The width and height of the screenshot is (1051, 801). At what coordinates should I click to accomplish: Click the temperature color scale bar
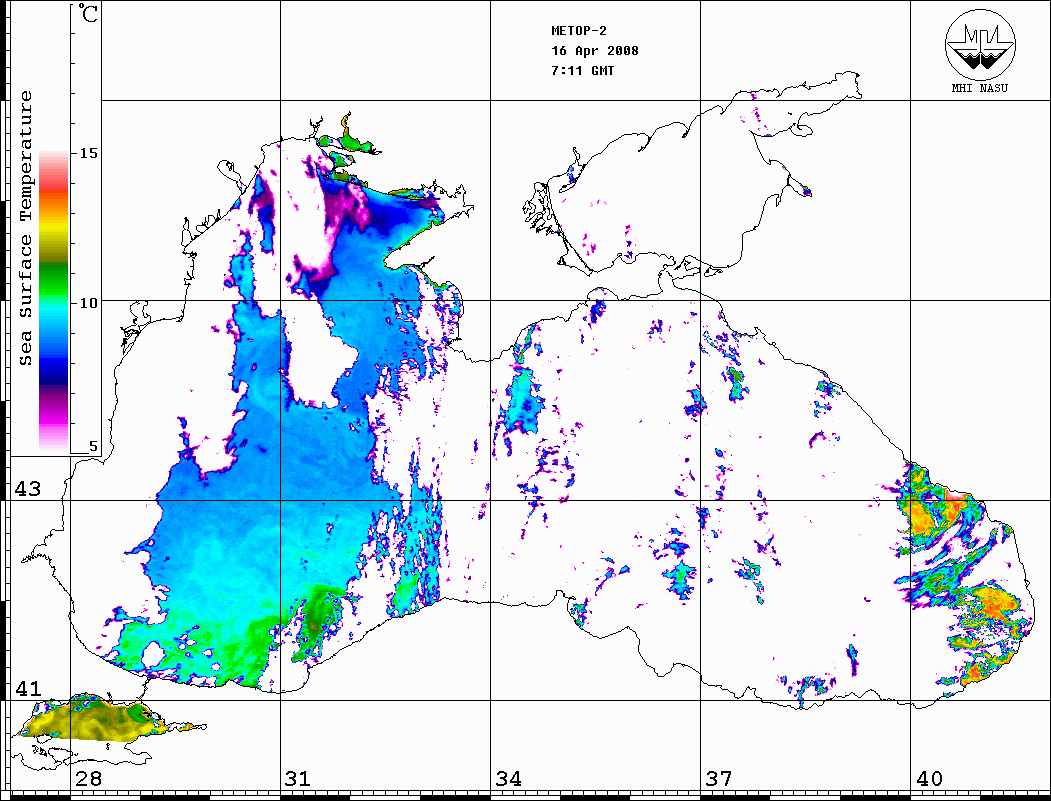coord(54,300)
